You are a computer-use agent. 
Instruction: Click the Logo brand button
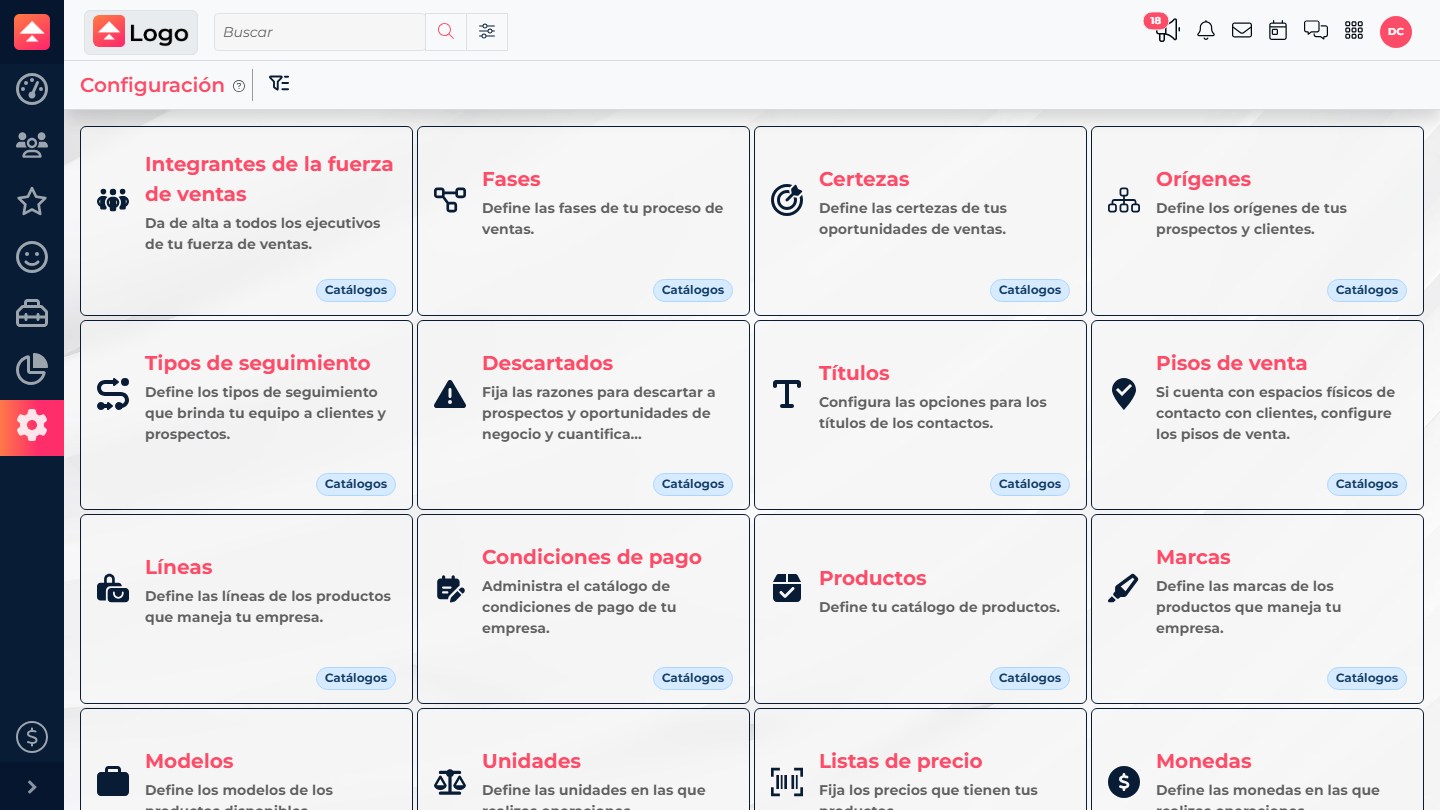click(141, 32)
